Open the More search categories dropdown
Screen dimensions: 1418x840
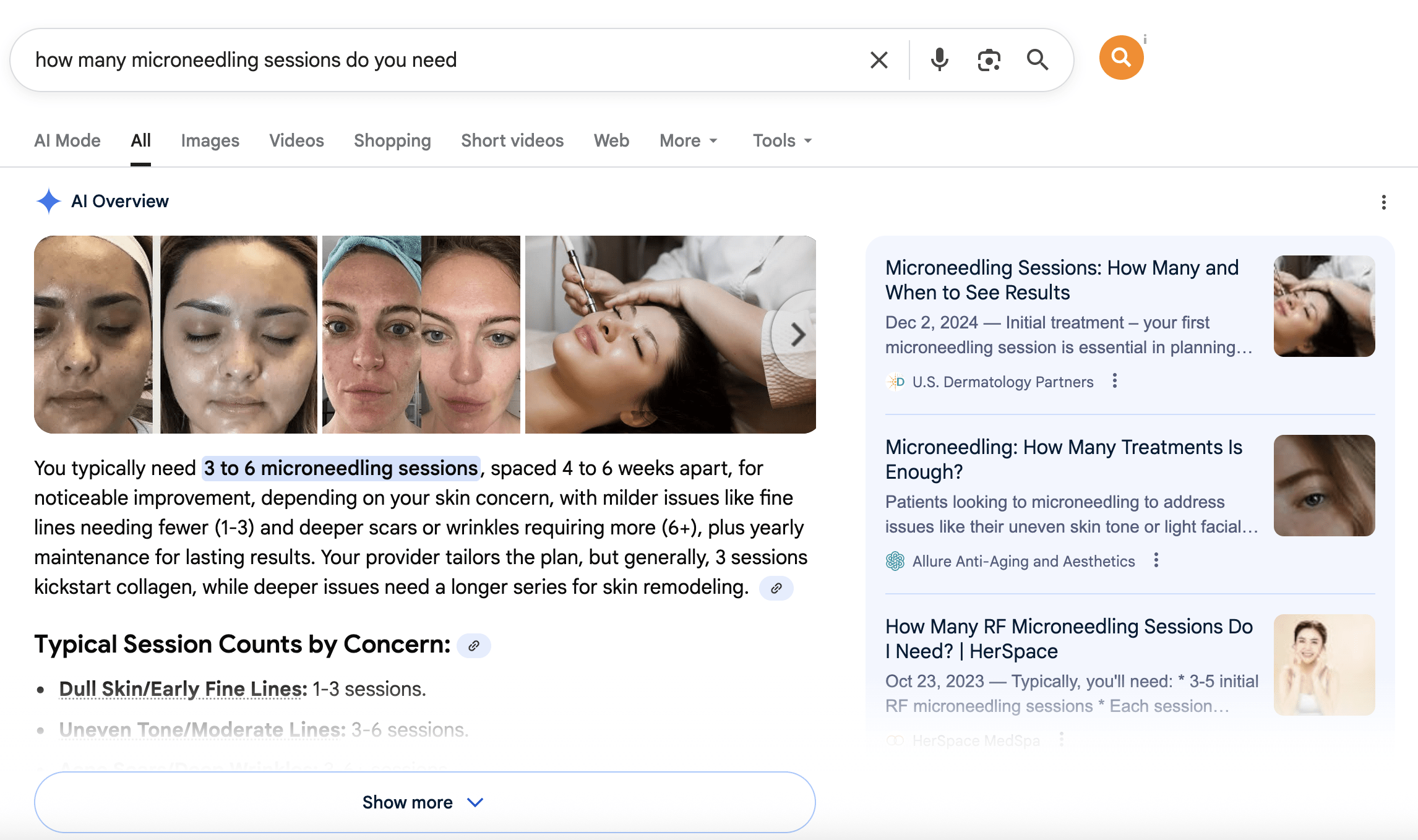pos(687,140)
